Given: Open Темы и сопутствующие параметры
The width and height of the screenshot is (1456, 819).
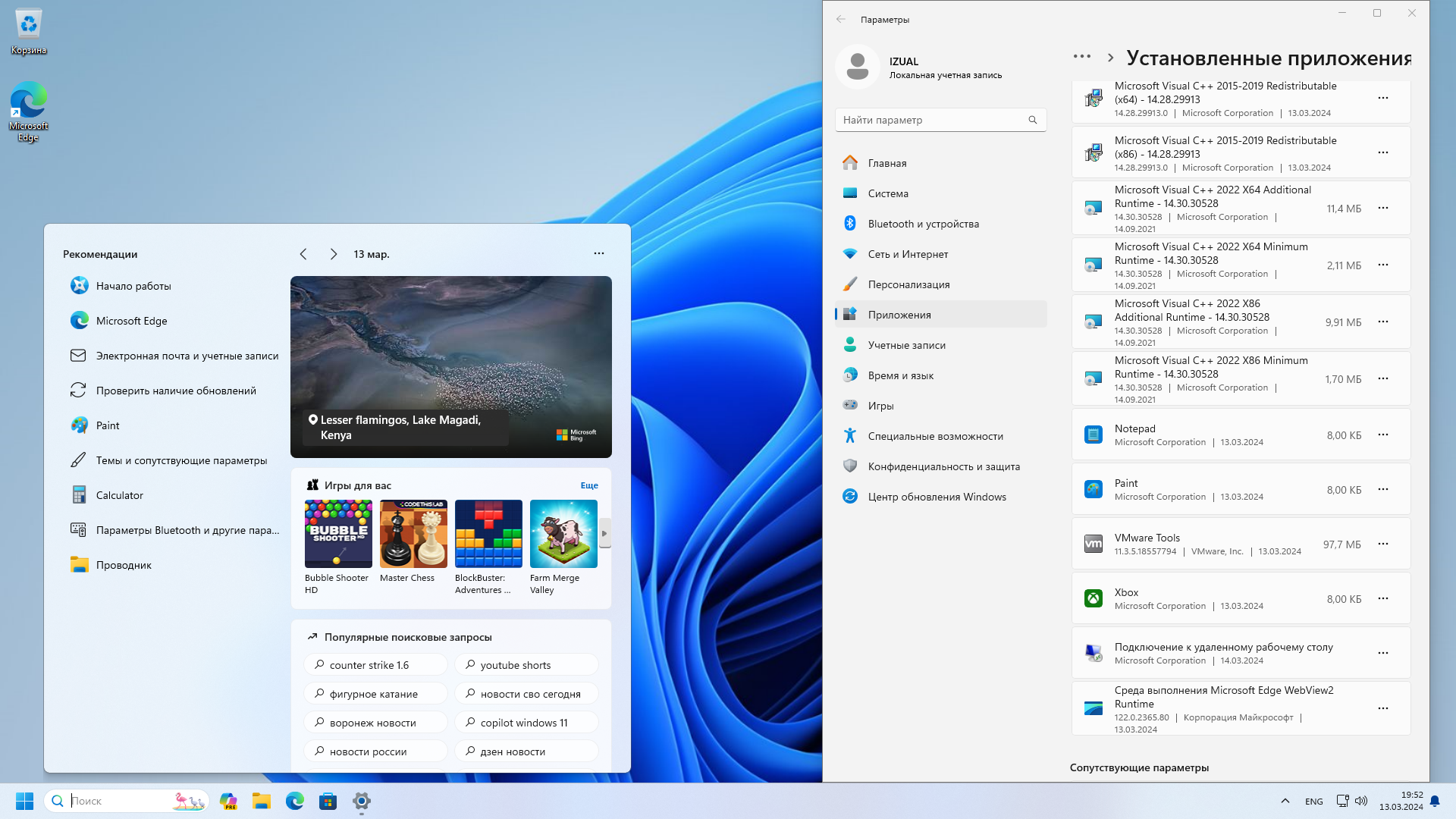Looking at the screenshot, I should 174,460.
